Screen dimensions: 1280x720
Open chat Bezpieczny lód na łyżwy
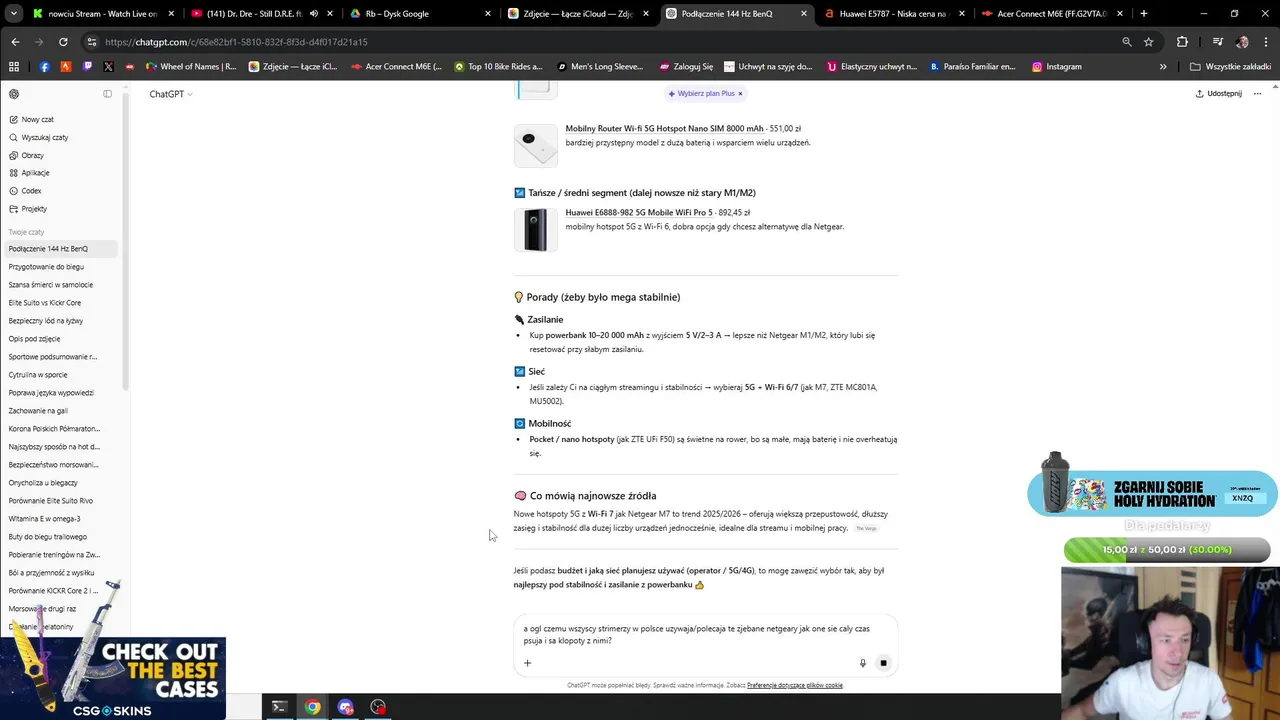point(46,321)
